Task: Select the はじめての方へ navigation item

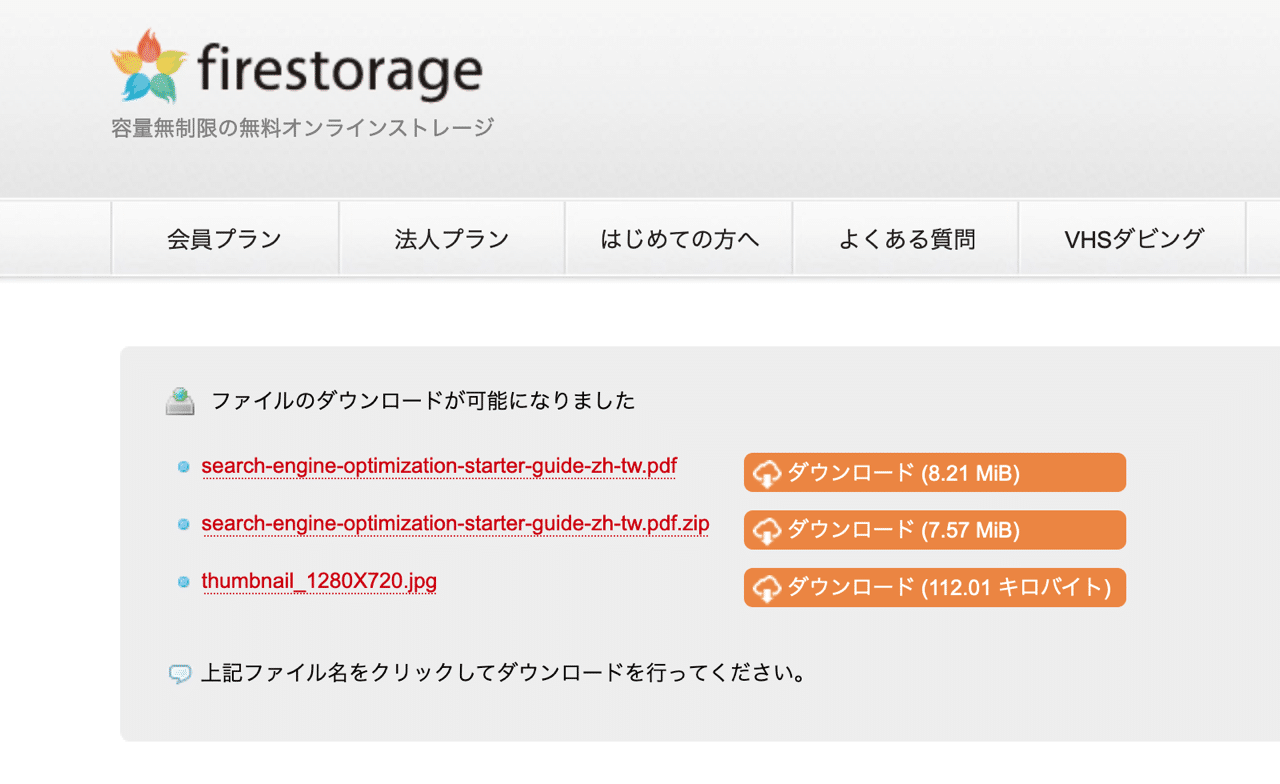Action: [678, 238]
